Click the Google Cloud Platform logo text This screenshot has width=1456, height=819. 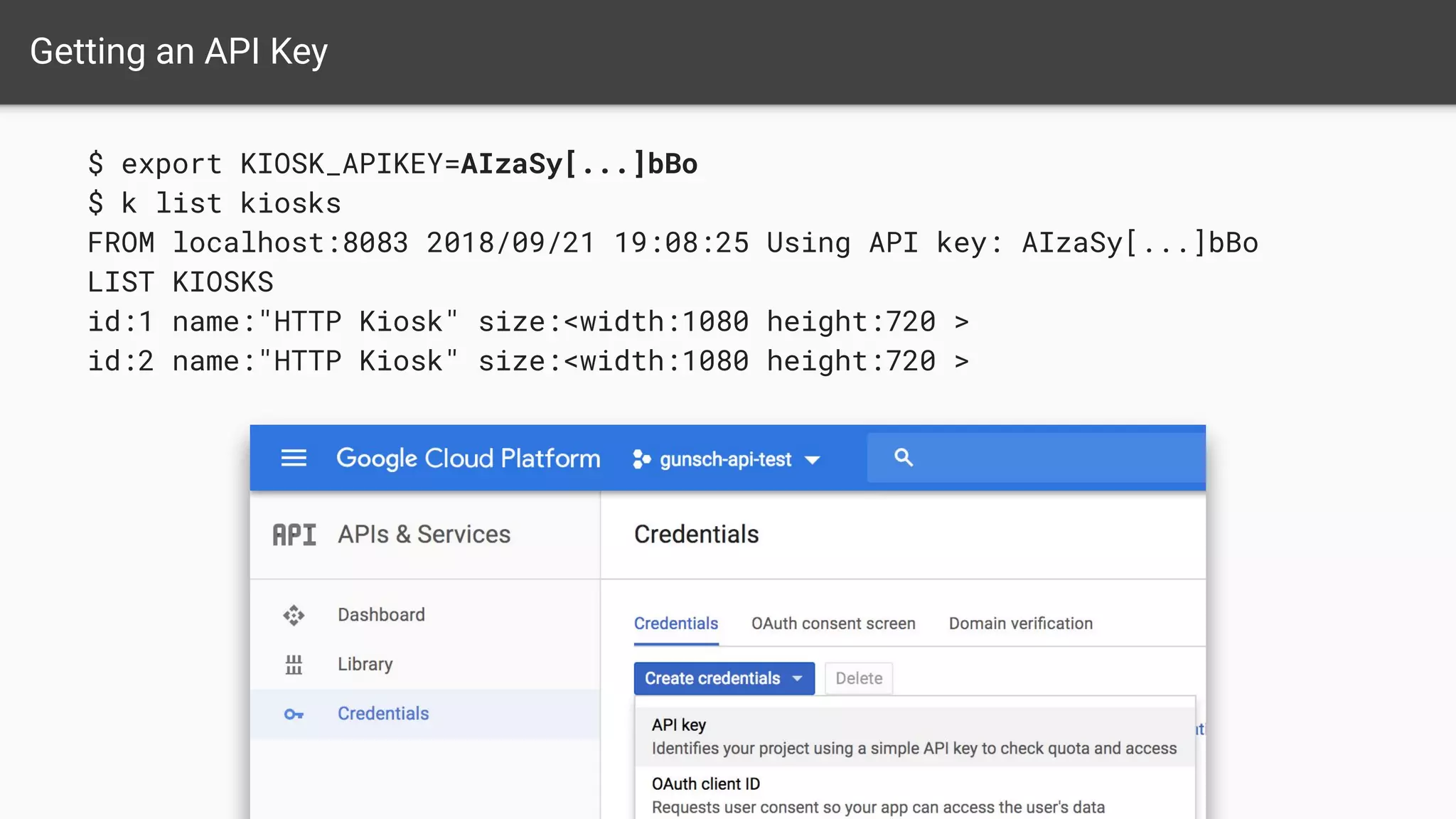click(x=469, y=459)
